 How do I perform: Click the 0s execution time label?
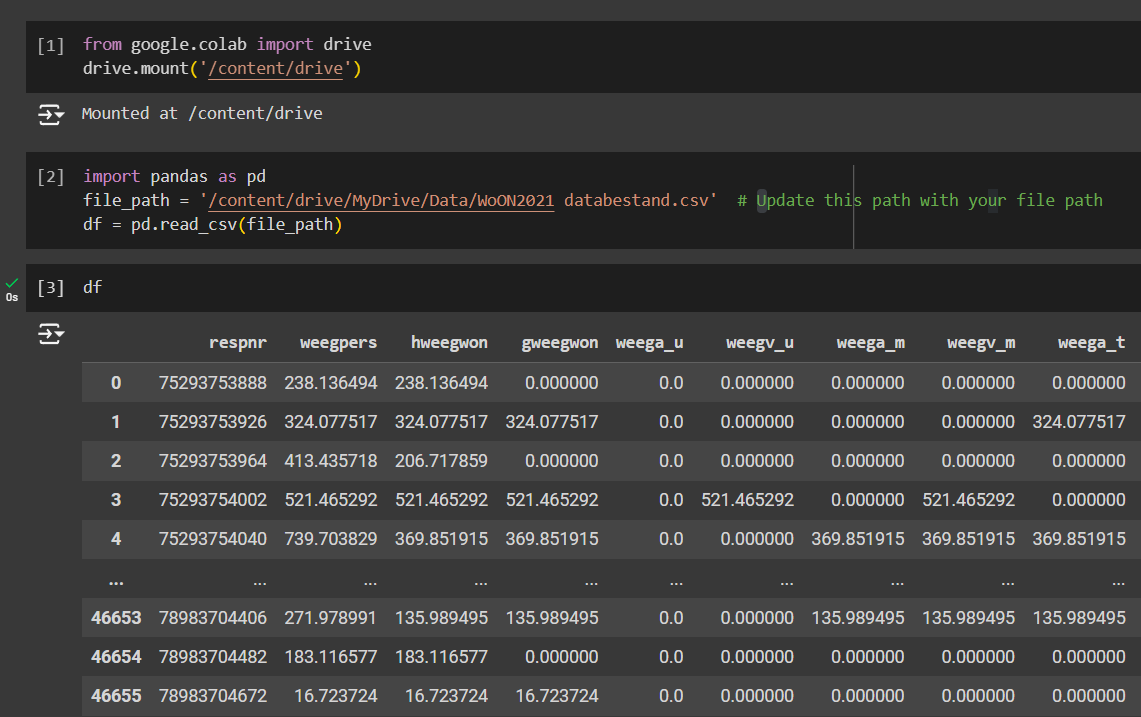[x=12, y=297]
